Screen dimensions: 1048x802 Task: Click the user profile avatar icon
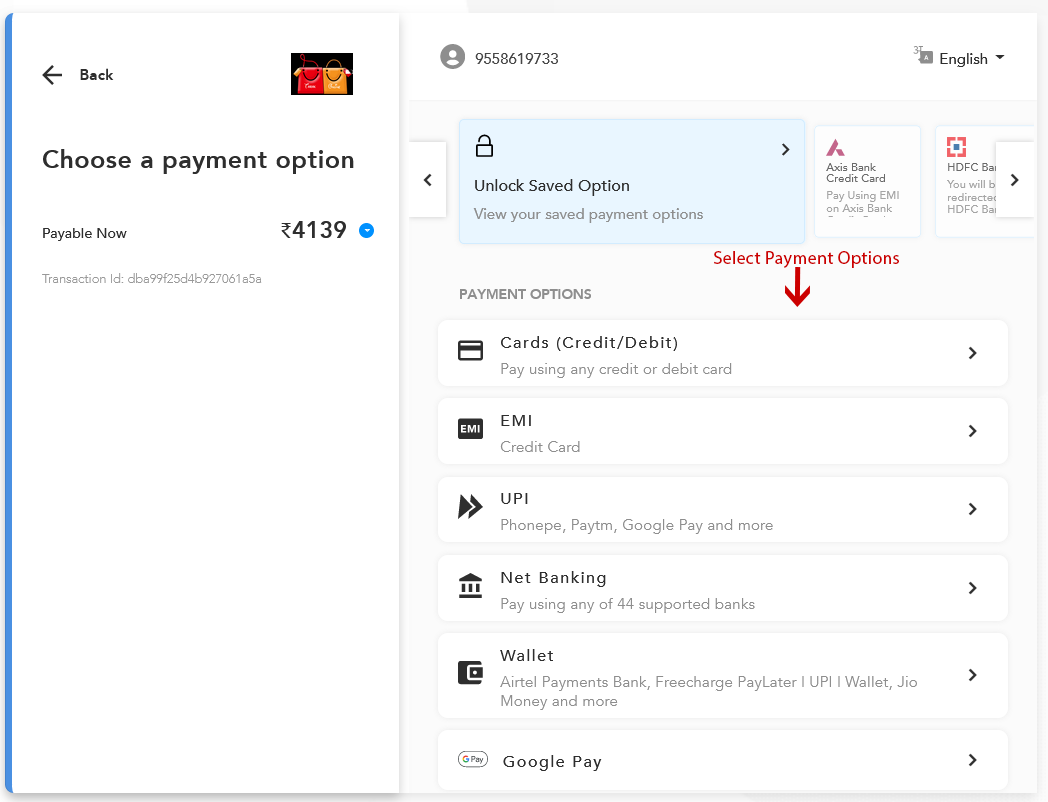(453, 57)
